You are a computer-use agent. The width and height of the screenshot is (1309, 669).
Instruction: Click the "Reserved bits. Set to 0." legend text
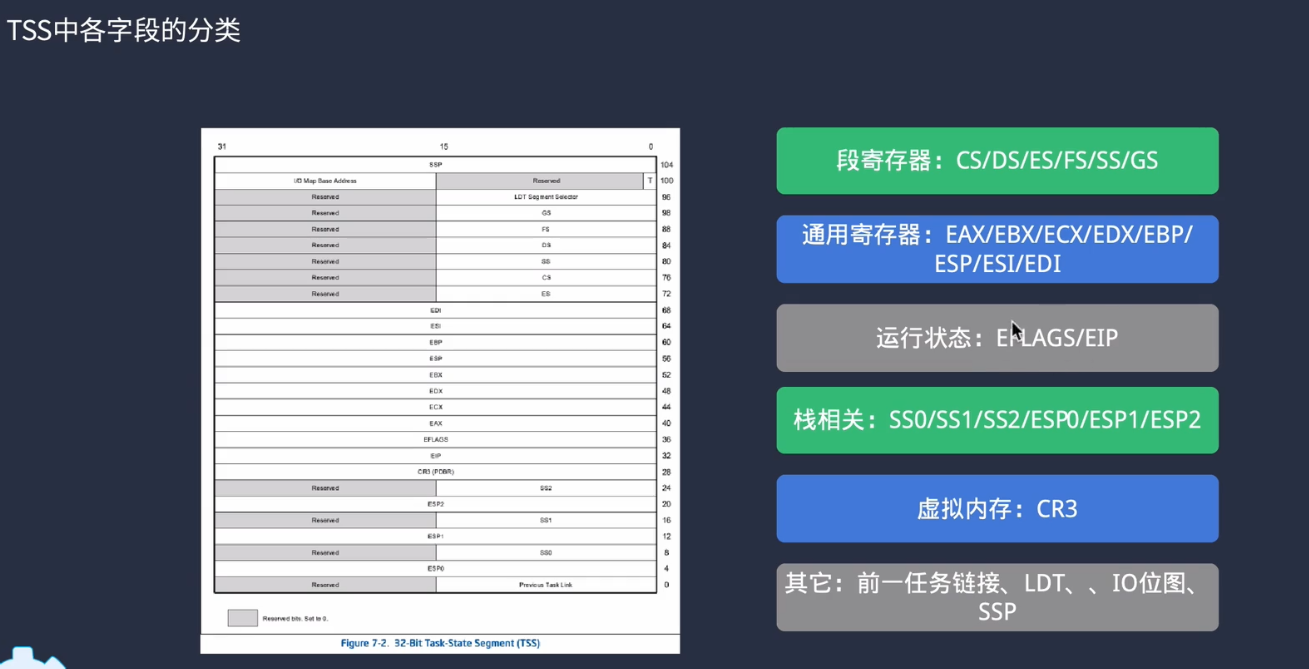(295, 619)
